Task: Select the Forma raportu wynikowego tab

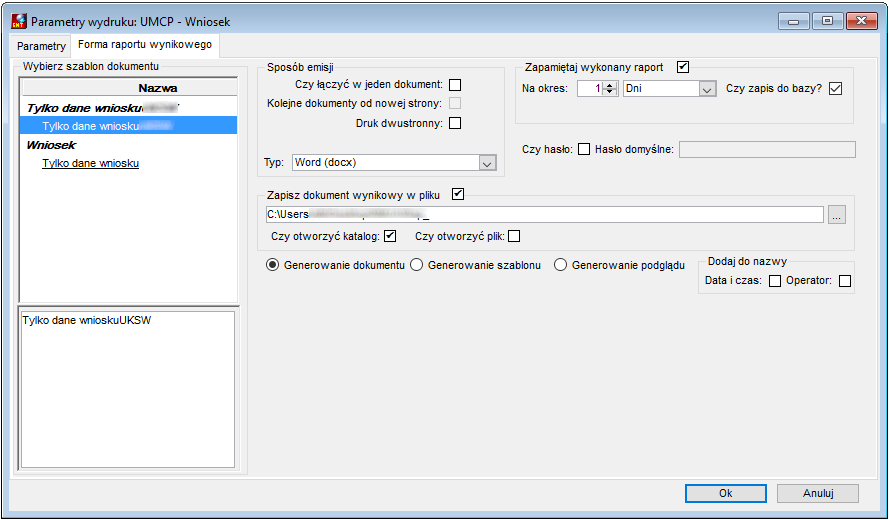Action: pos(145,45)
